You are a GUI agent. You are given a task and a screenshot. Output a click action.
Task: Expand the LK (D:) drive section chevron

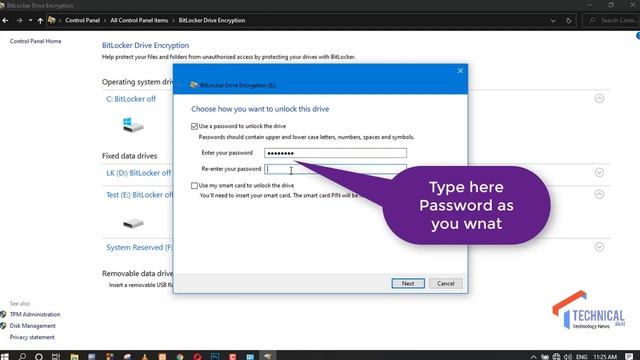599,173
